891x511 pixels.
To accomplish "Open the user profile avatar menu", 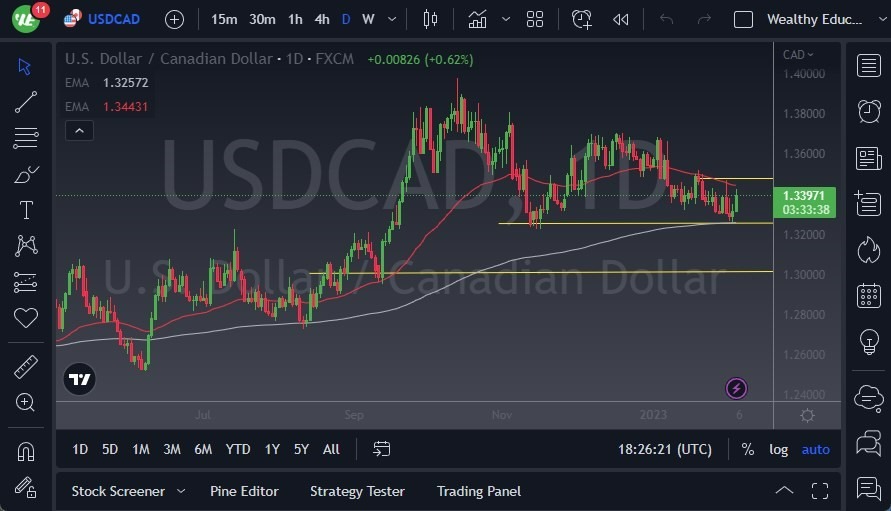I will click(26, 18).
